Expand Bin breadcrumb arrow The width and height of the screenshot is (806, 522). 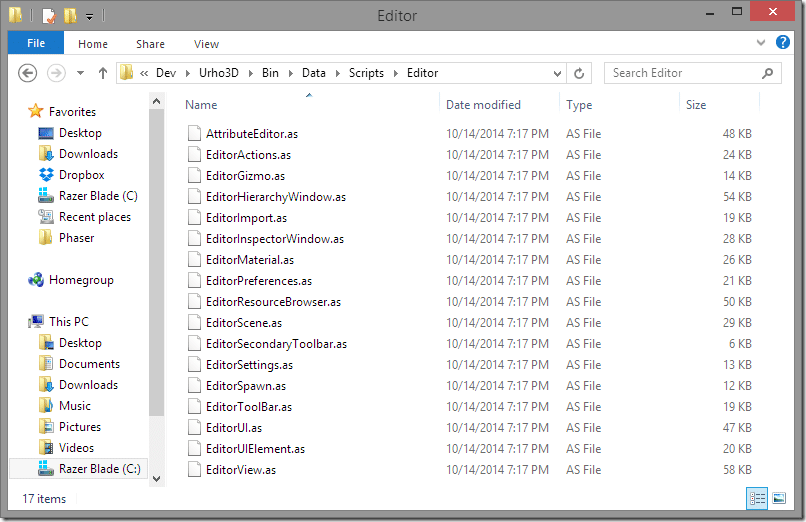290,73
